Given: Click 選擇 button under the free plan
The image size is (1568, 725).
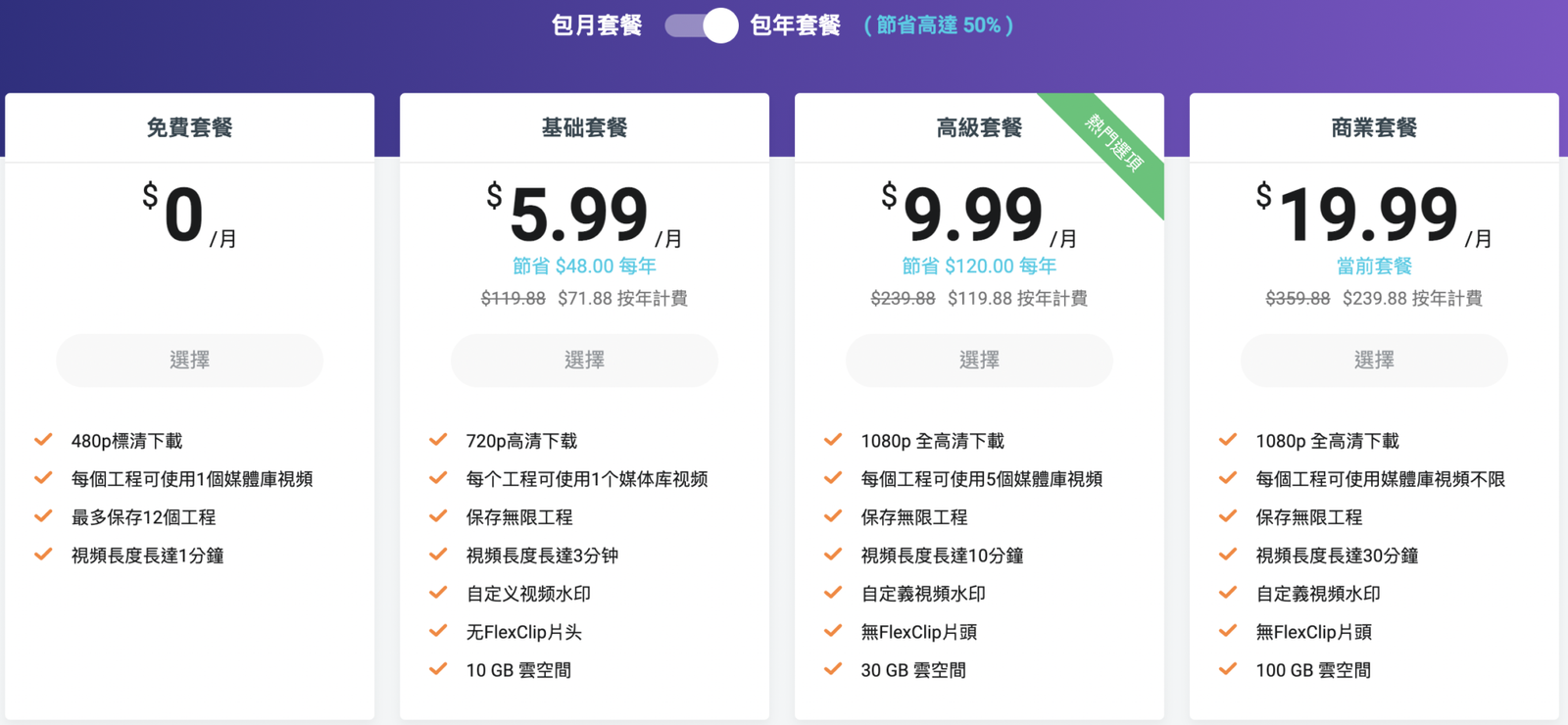Looking at the screenshot, I should click(189, 361).
